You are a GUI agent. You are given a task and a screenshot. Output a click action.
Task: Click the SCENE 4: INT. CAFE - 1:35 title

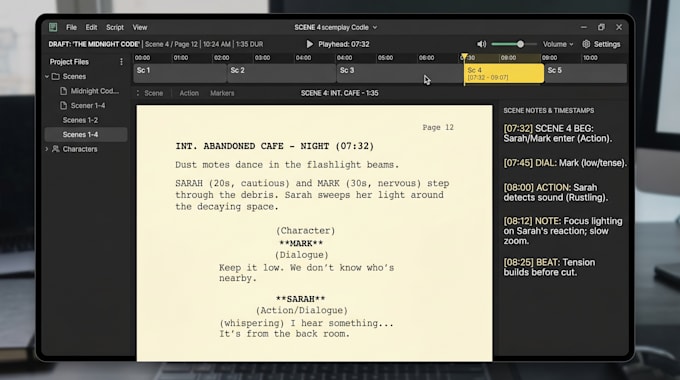(340, 93)
